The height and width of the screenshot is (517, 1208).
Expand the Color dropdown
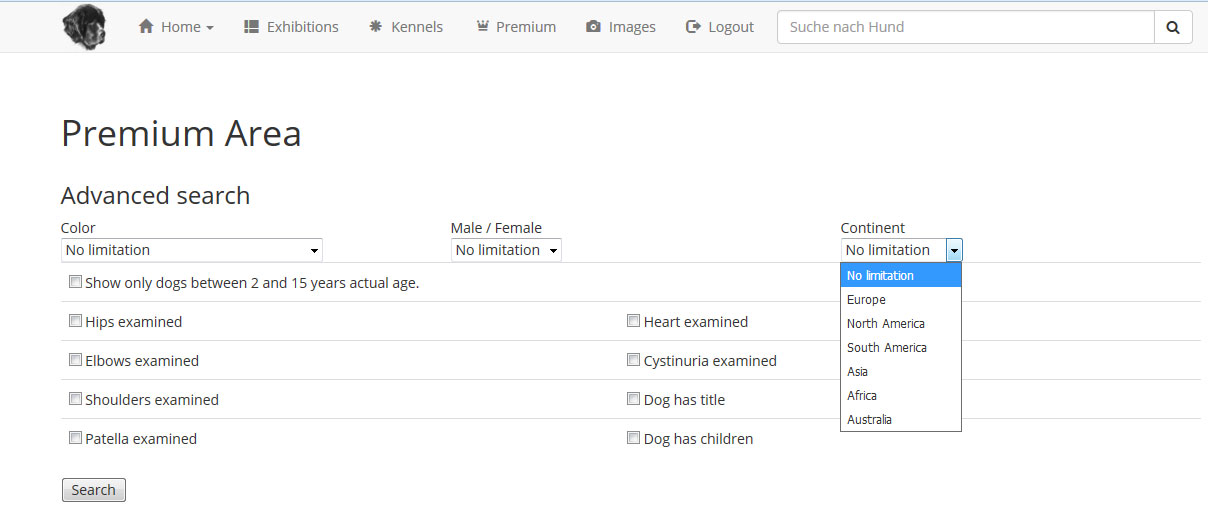click(x=192, y=250)
